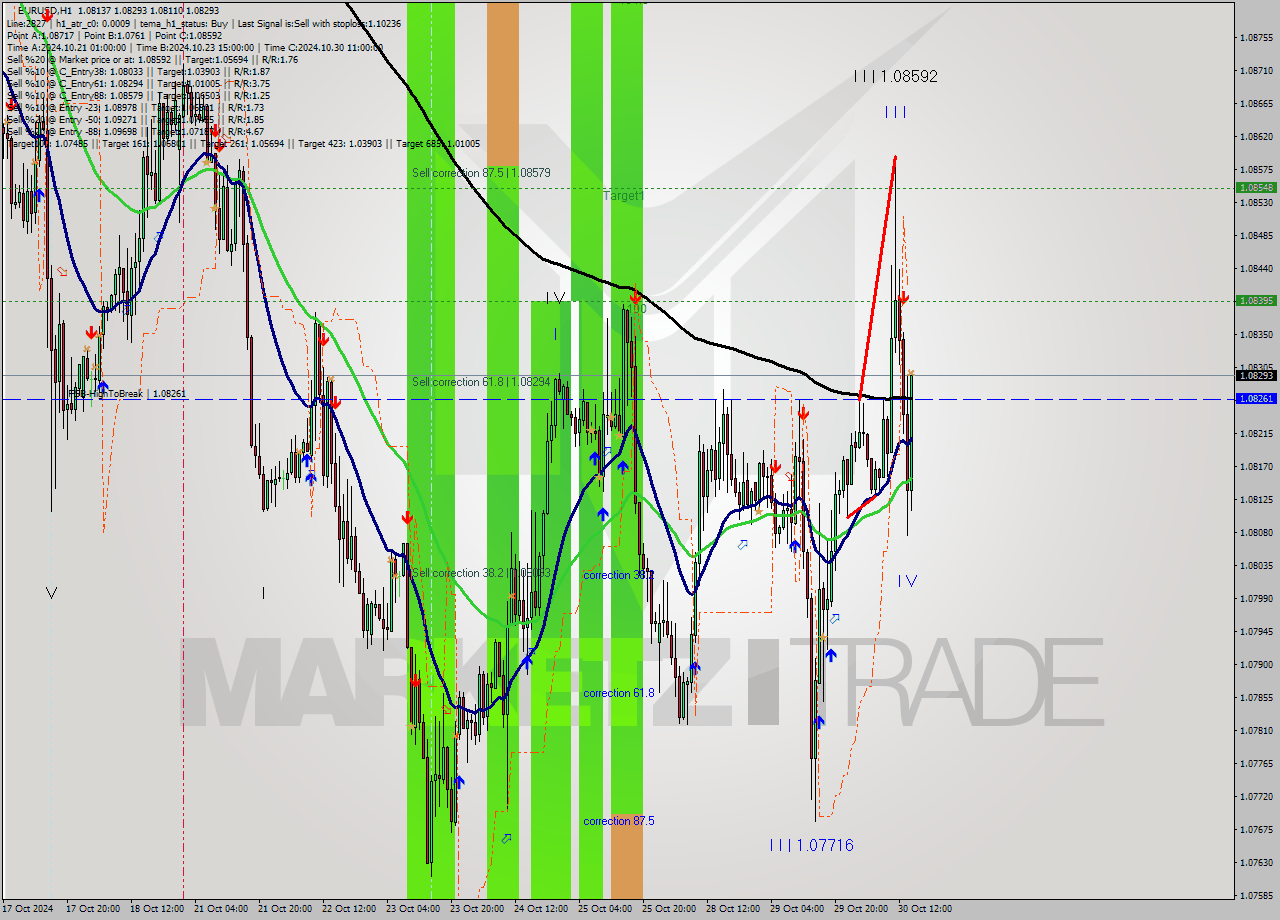Click the 'Sell correction 61.8 | 1.08294' label
Viewport: 1280px width, 920px height.
[481, 382]
